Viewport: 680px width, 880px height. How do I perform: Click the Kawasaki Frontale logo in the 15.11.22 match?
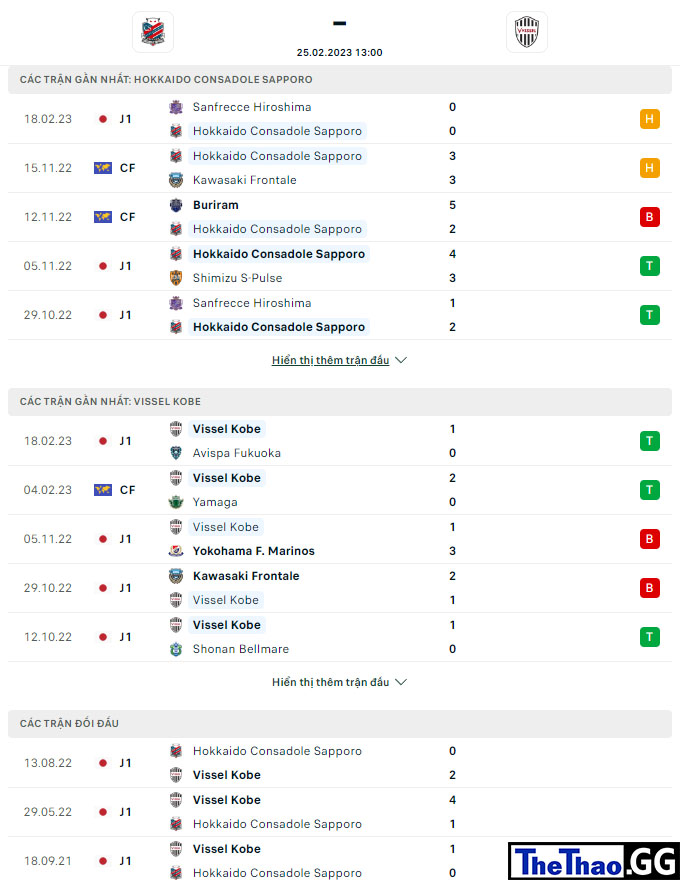pos(176,180)
